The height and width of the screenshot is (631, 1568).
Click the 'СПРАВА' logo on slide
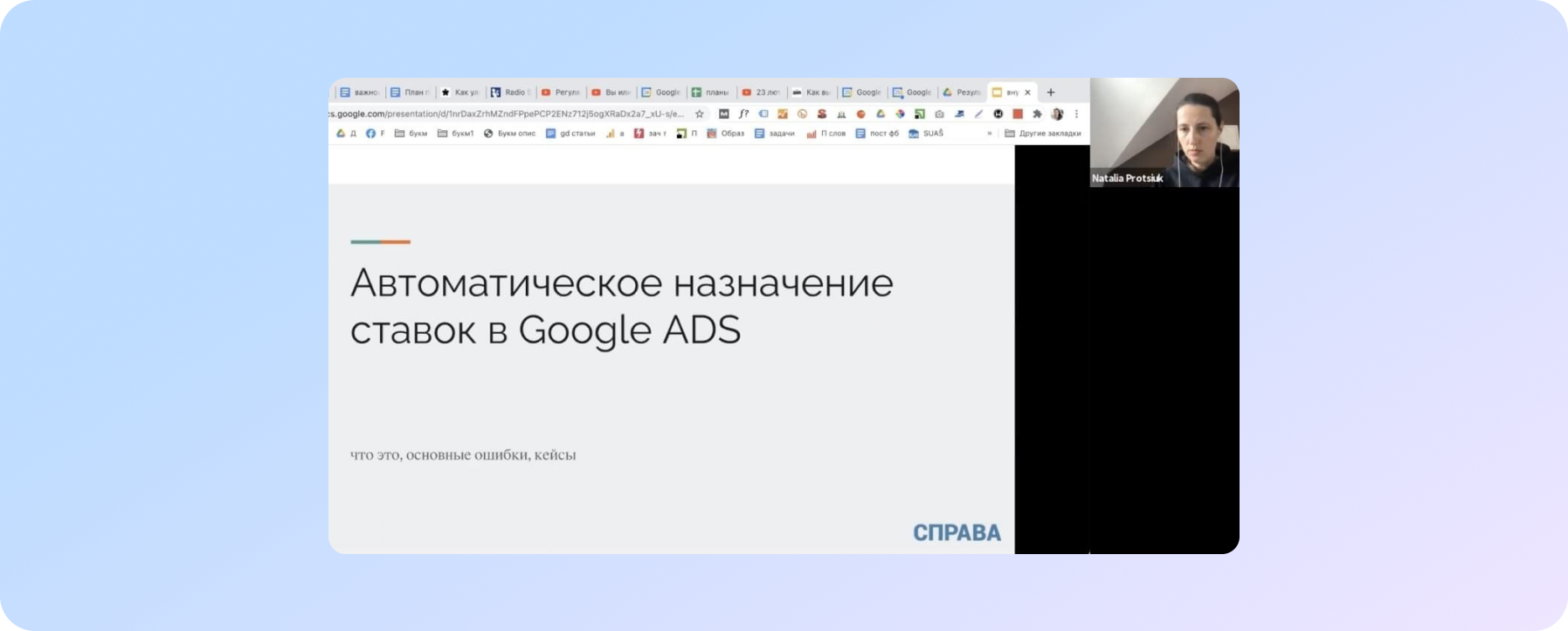pos(957,533)
